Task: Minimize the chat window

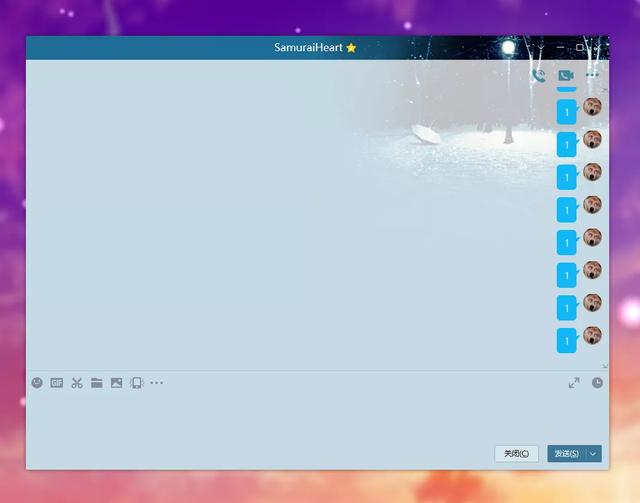Action: tap(560, 47)
